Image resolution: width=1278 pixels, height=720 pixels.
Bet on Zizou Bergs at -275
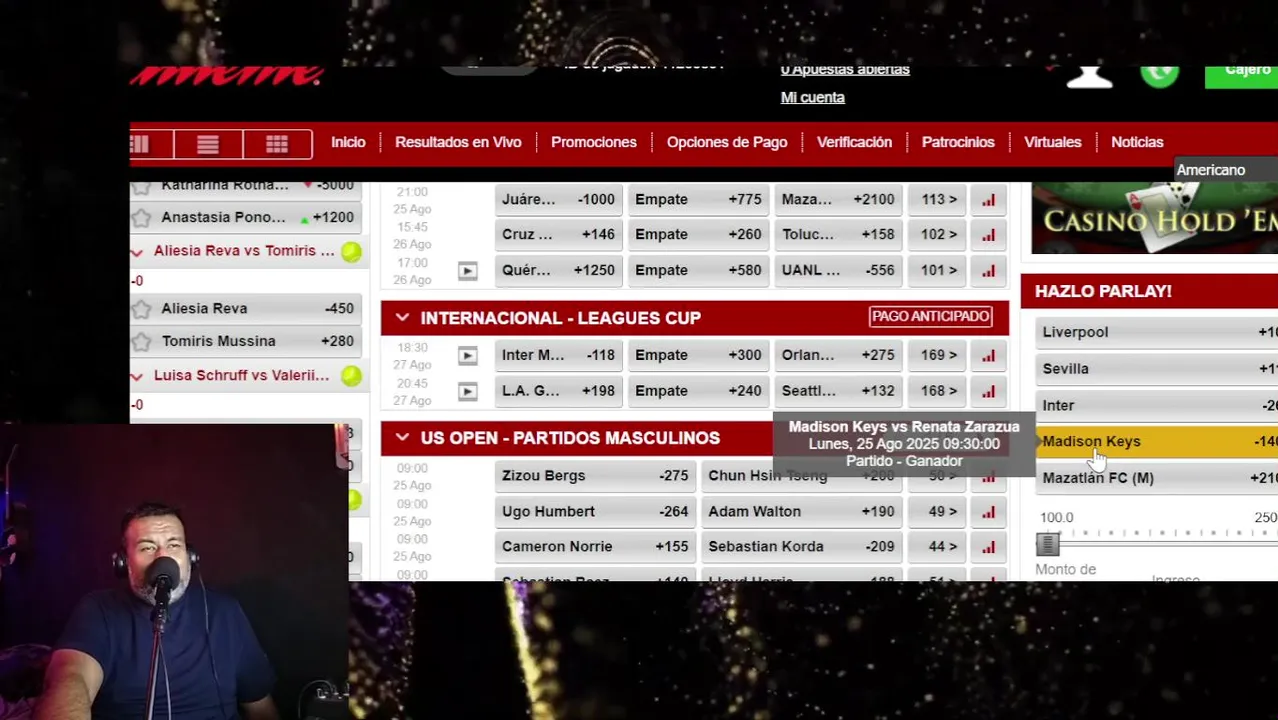coord(595,476)
